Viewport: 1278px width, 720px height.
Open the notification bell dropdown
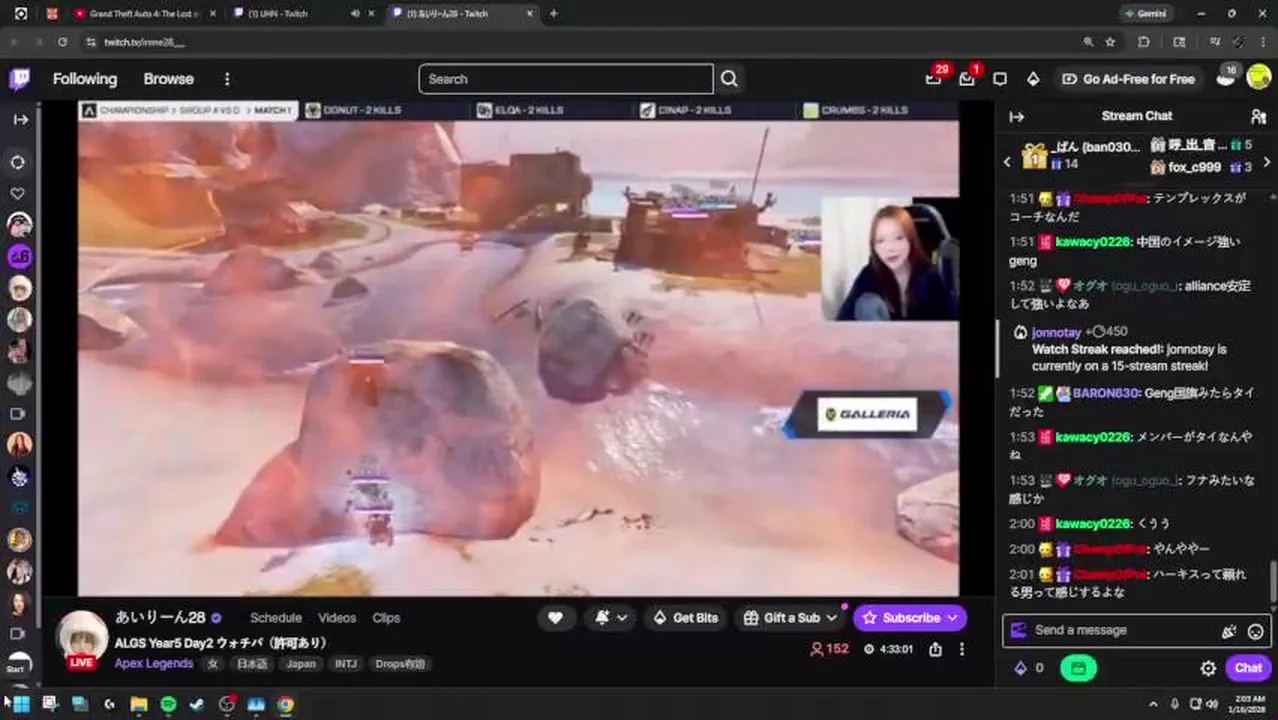click(x=611, y=618)
